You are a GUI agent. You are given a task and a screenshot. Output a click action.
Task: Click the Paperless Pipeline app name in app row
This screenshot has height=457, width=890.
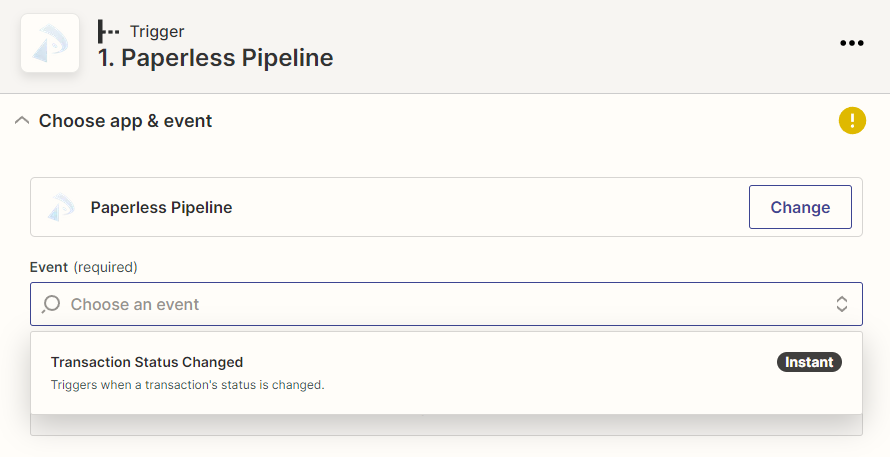click(161, 207)
